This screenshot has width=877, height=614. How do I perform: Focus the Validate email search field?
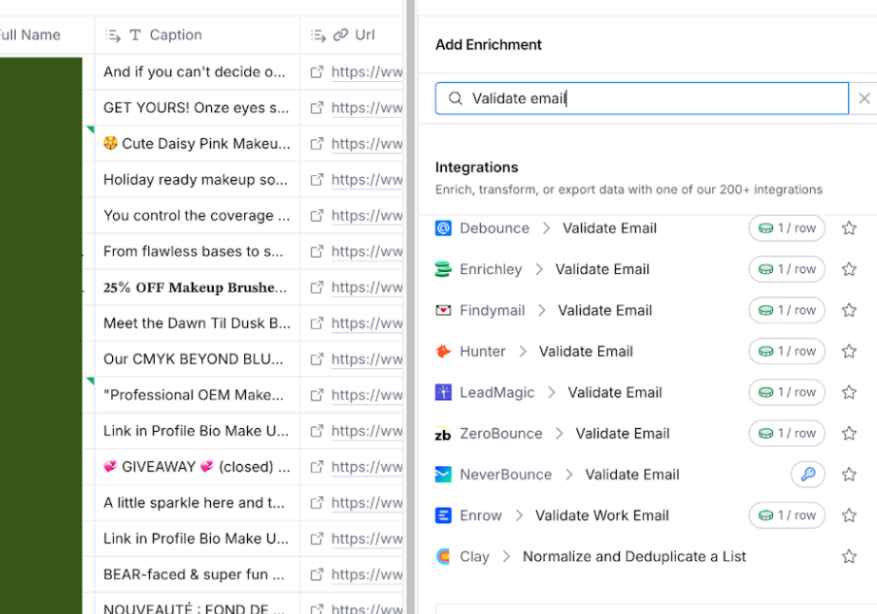pyautogui.click(x=642, y=98)
